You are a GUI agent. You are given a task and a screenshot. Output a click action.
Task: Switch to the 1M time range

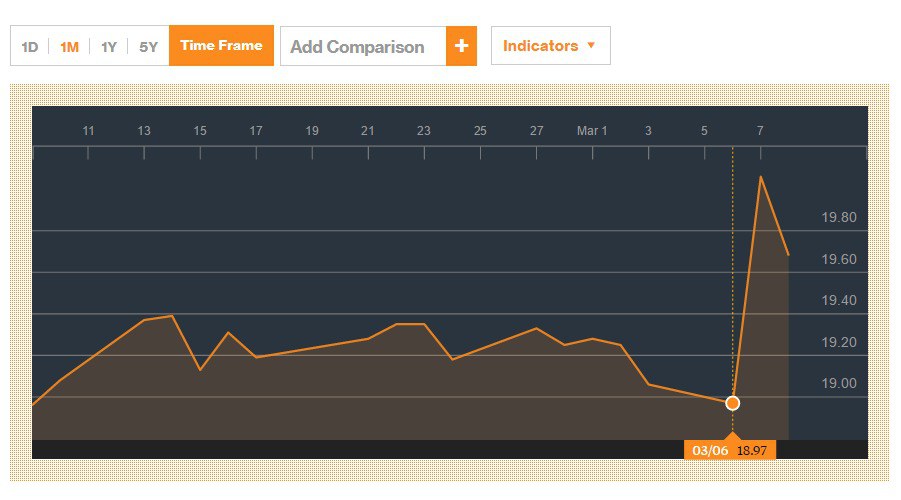[69, 46]
